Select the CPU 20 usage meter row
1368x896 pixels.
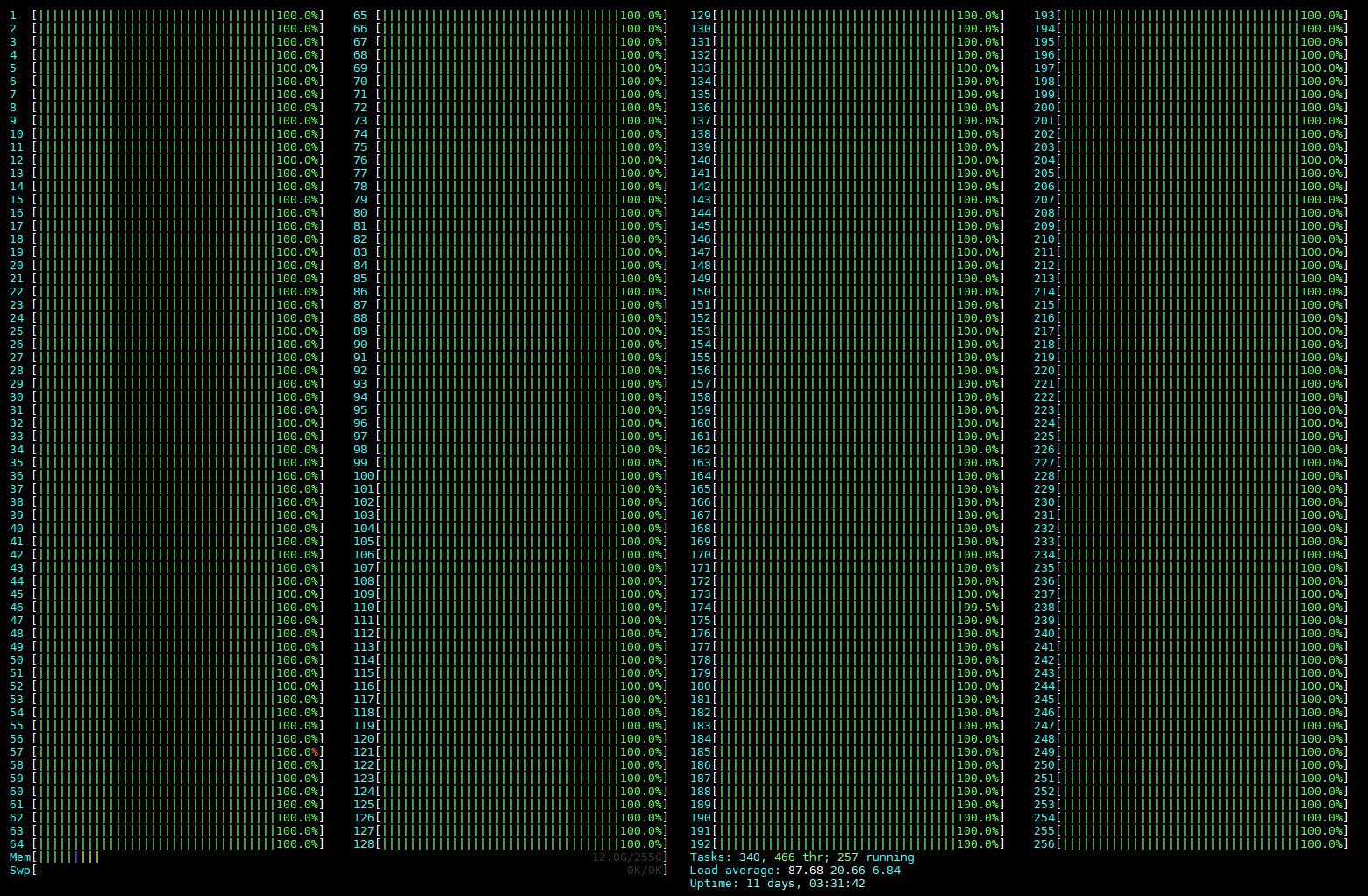point(167,266)
